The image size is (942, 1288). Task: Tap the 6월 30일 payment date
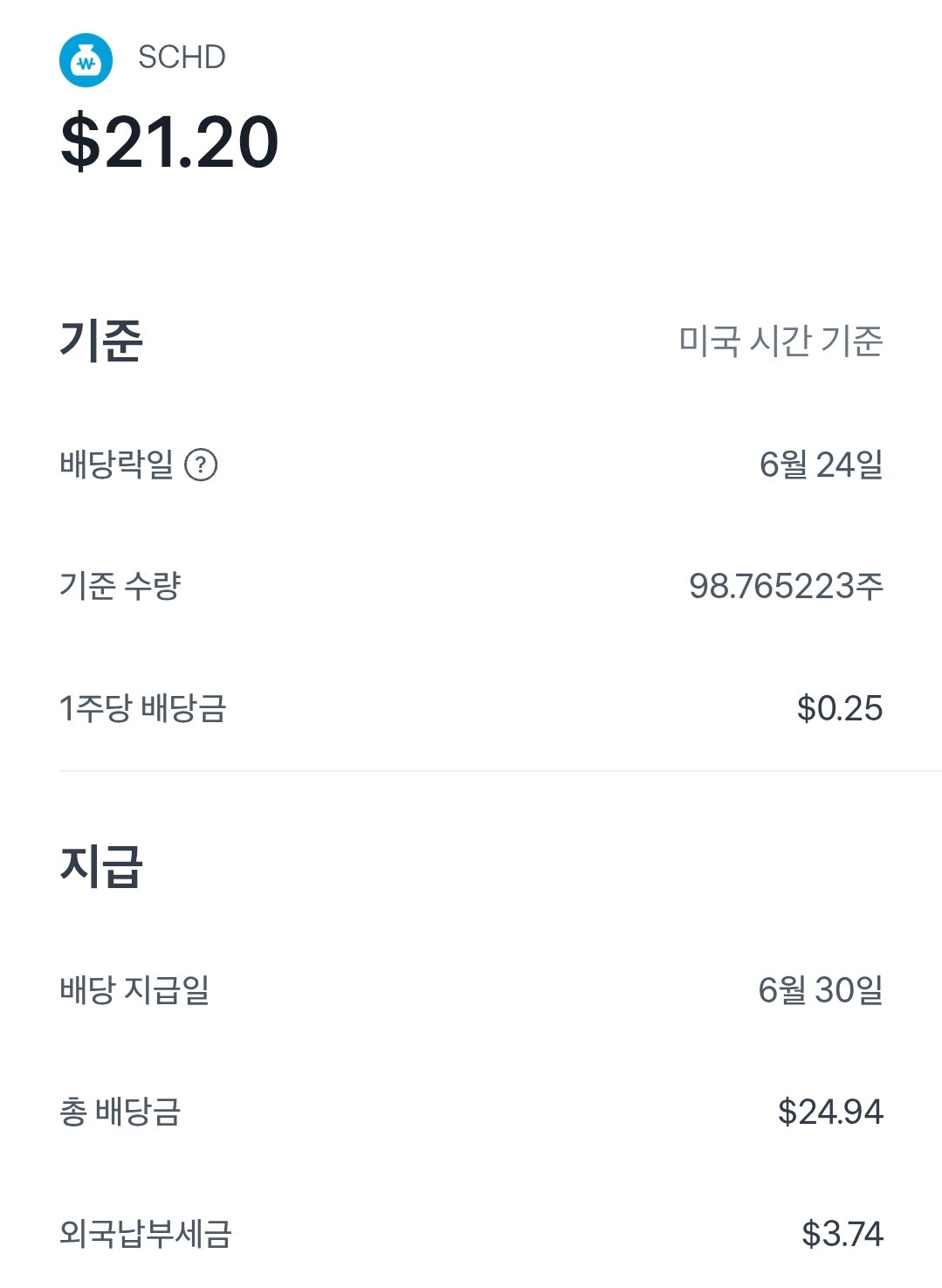(821, 989)
